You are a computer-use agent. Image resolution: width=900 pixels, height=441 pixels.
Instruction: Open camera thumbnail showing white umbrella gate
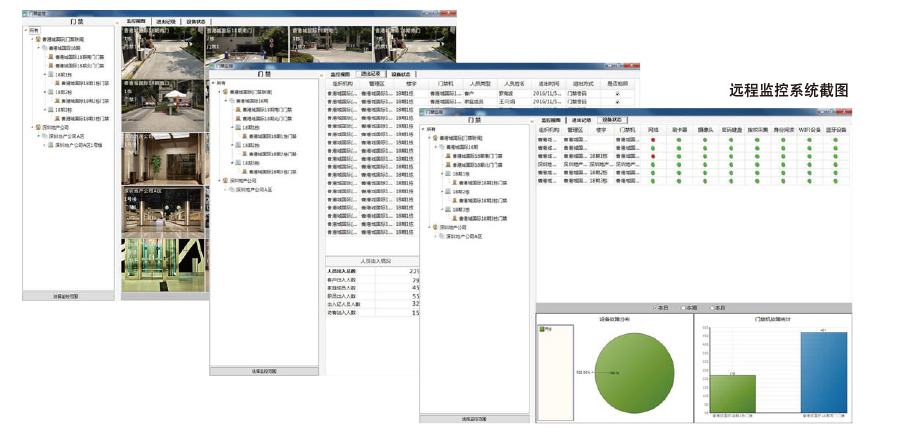coord(163,106)
